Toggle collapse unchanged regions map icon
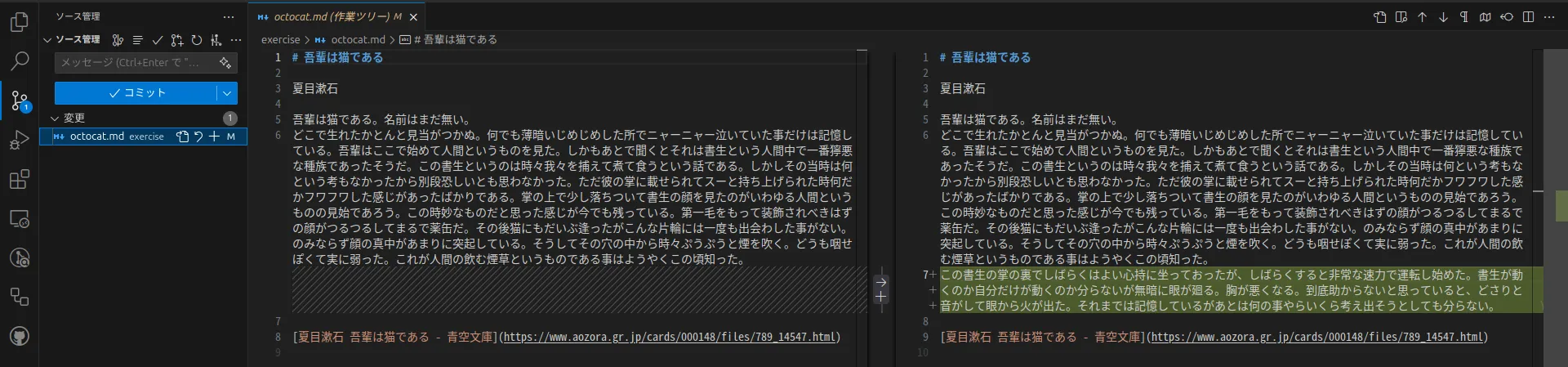Screen dimensions: 1568x367 pyautogui.click(x=1485, y=16)
